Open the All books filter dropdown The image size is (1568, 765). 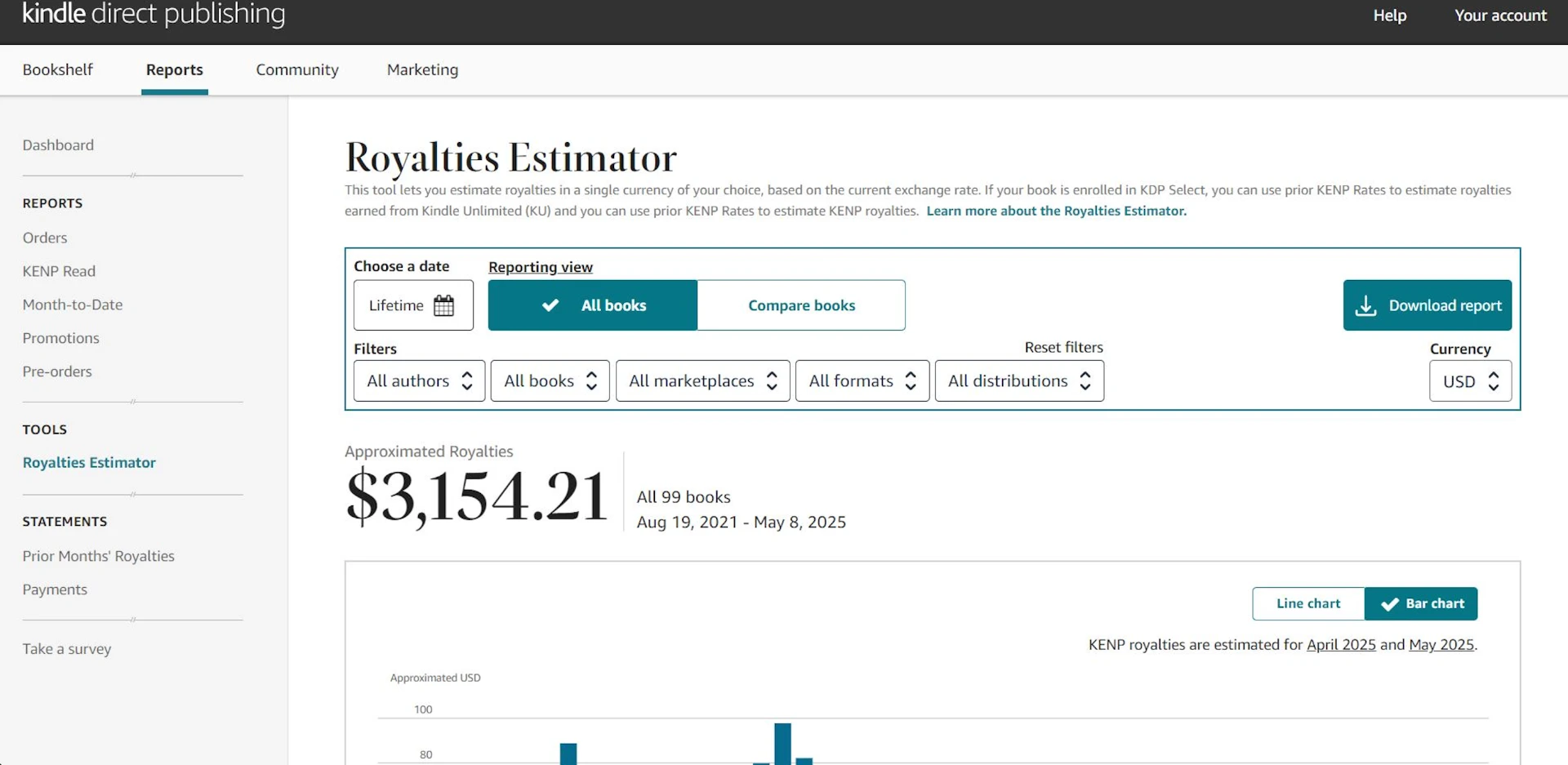click(x=550, y=380)
